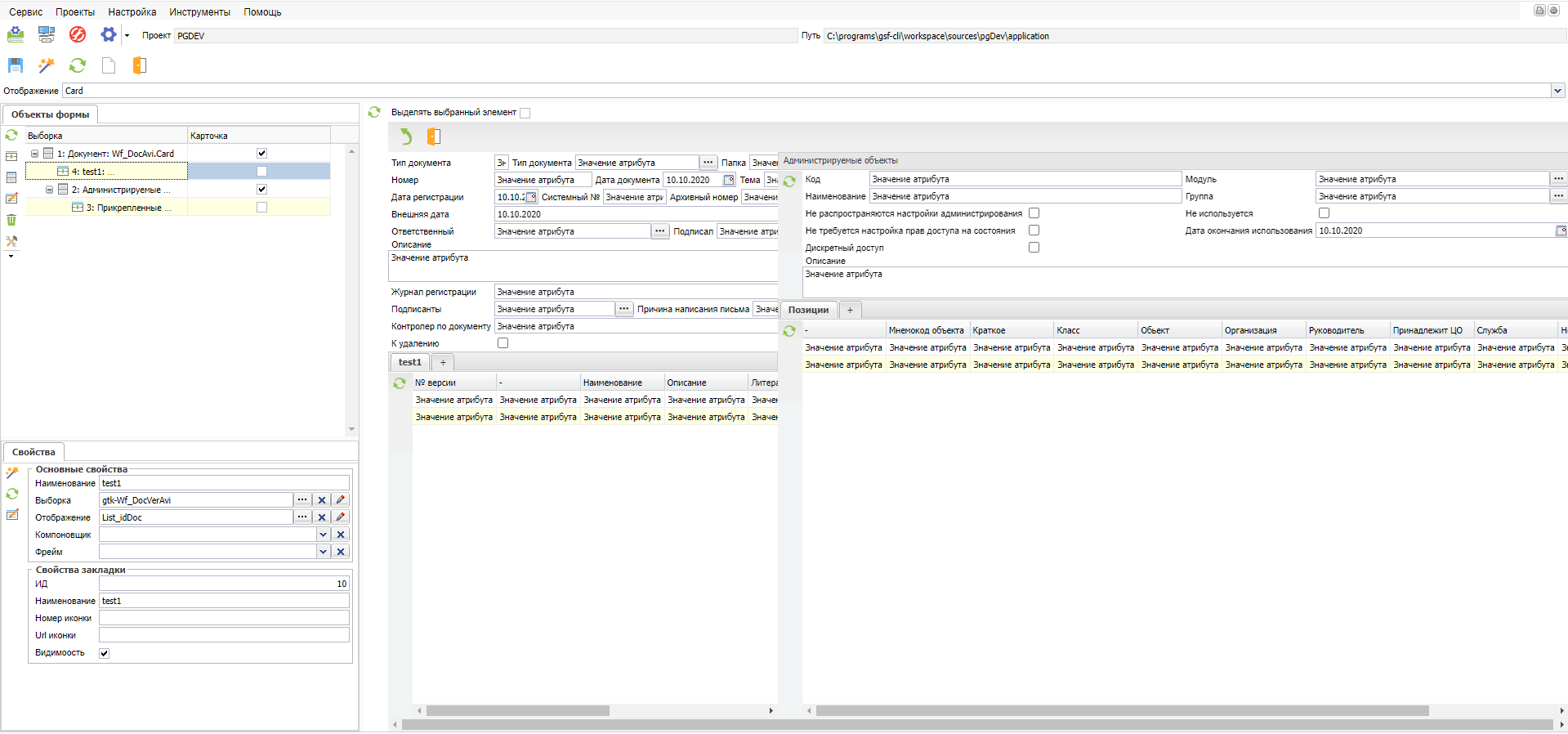Toggle Карточка checkbox for 2: Администрируемые row
The height and width of the screenshot is (734, 1568).
tap(261, 189)
